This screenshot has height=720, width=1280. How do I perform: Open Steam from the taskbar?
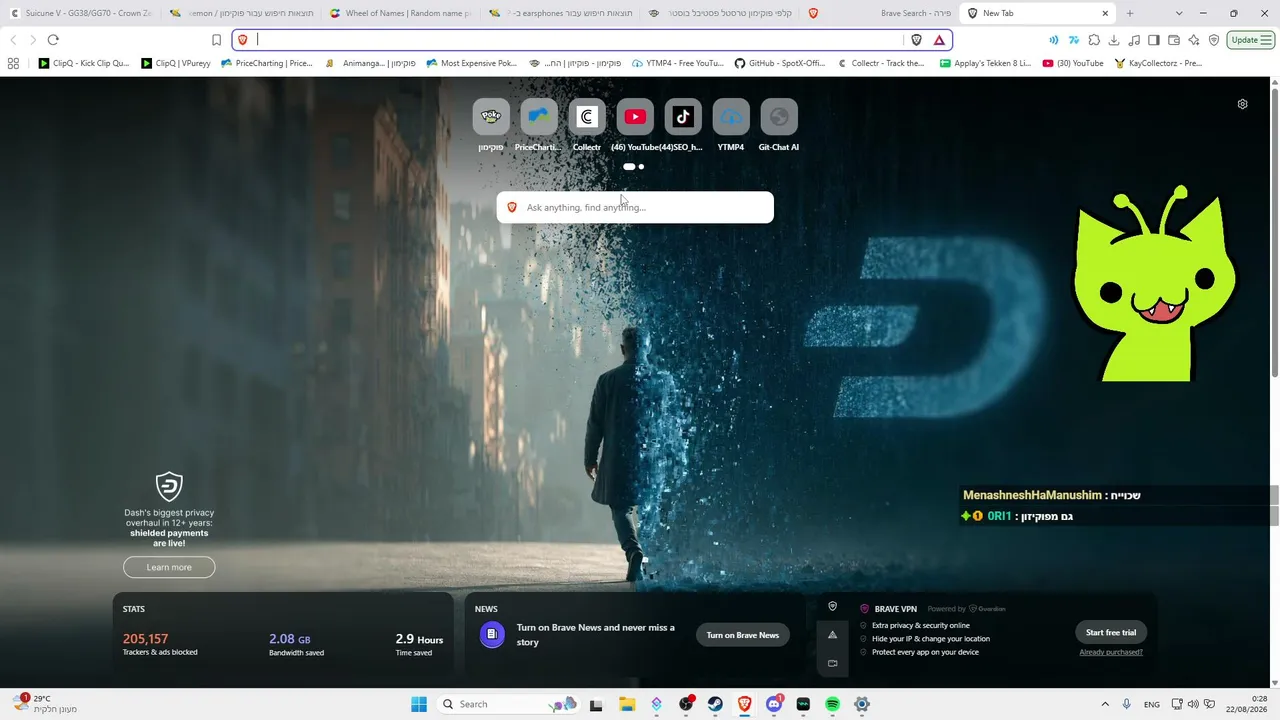(715, 704)
